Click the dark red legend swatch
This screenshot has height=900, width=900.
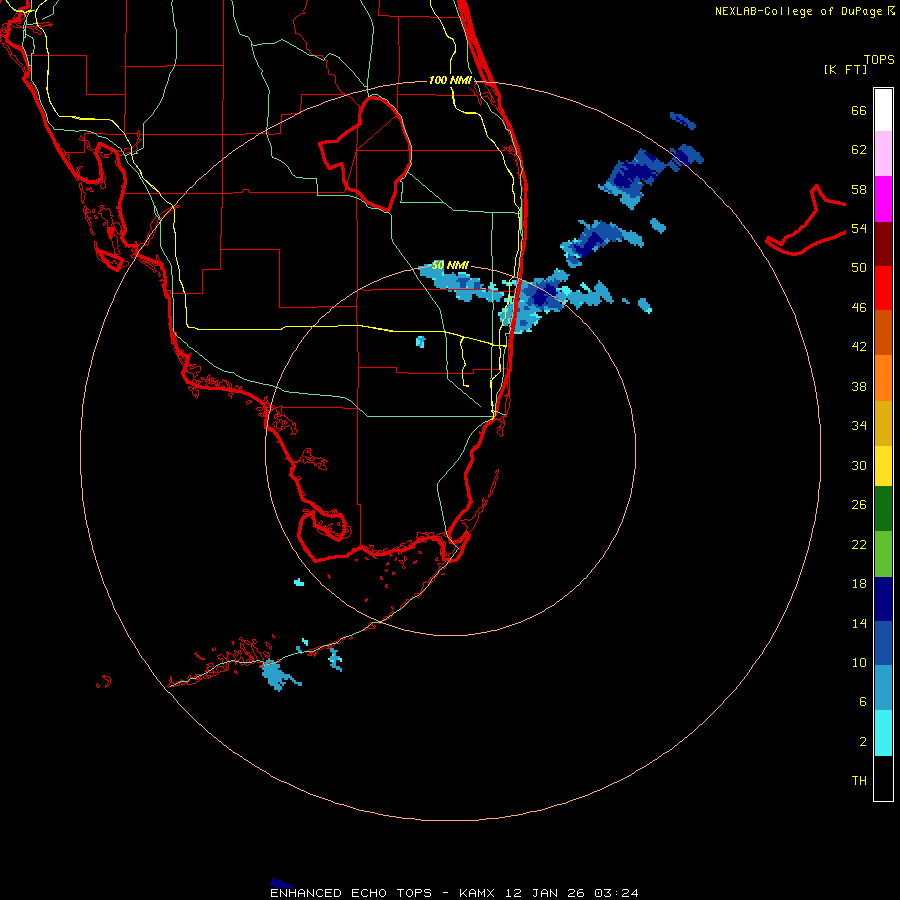point(883,243)
